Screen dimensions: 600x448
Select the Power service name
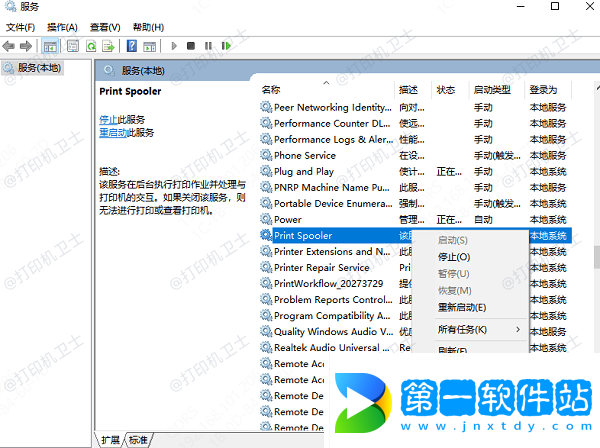coord(288,220)
